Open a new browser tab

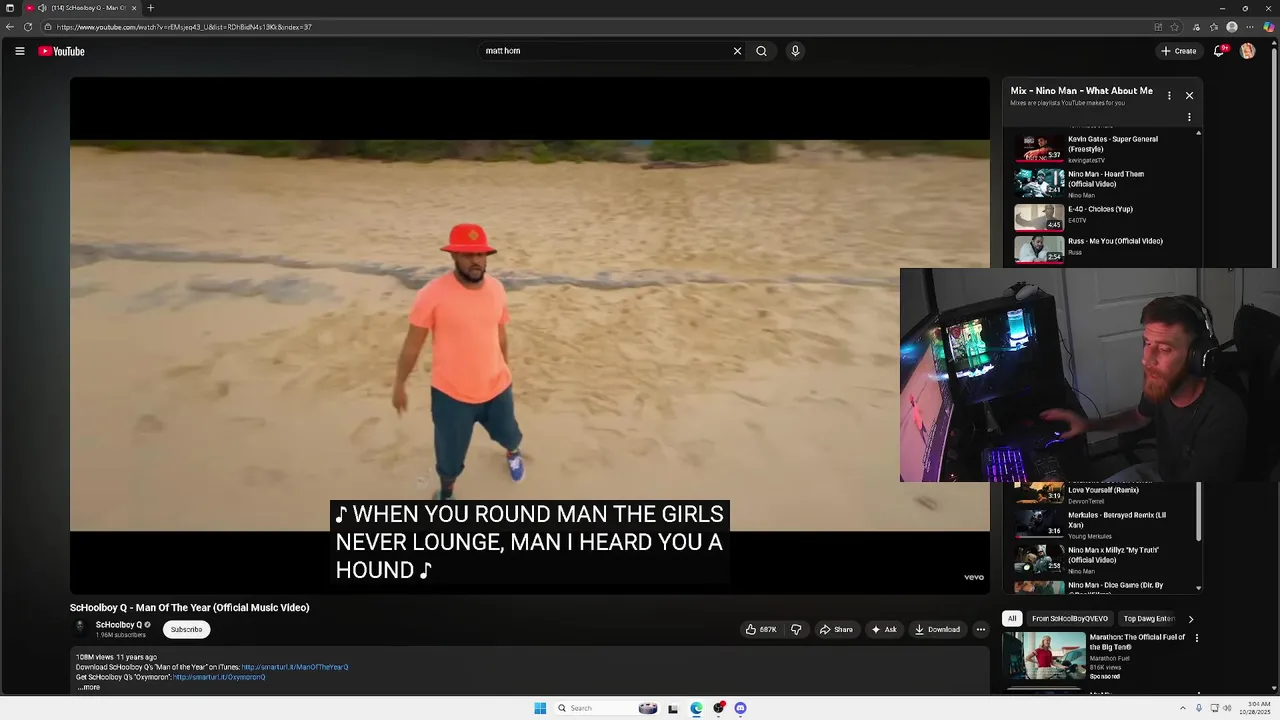[x=150, y=8]
